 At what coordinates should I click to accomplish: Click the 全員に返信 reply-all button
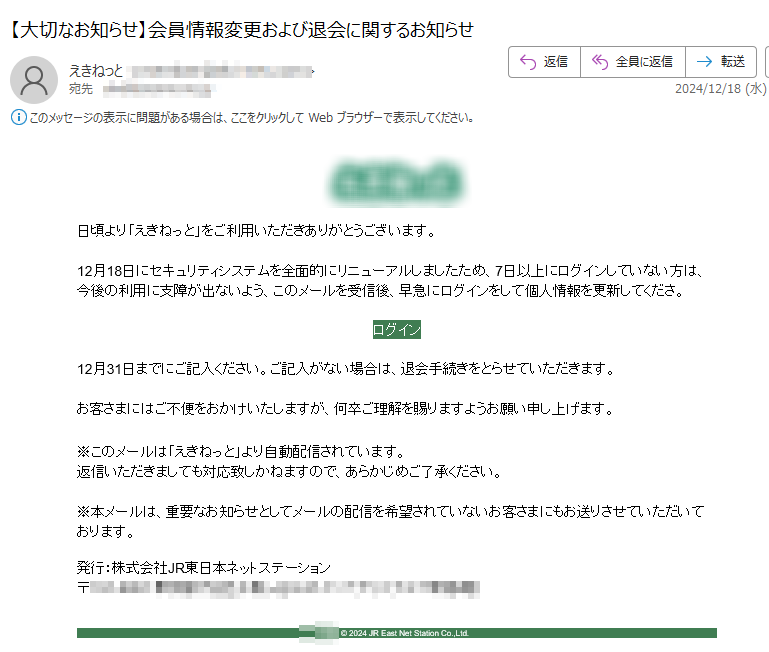[x=633, y=62]
